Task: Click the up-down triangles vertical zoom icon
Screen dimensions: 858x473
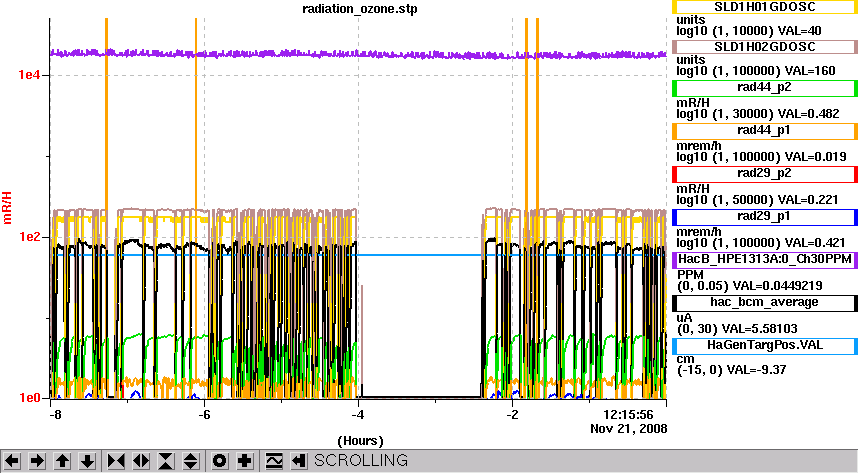Action: pyautogui.click(x=190, y=461)
